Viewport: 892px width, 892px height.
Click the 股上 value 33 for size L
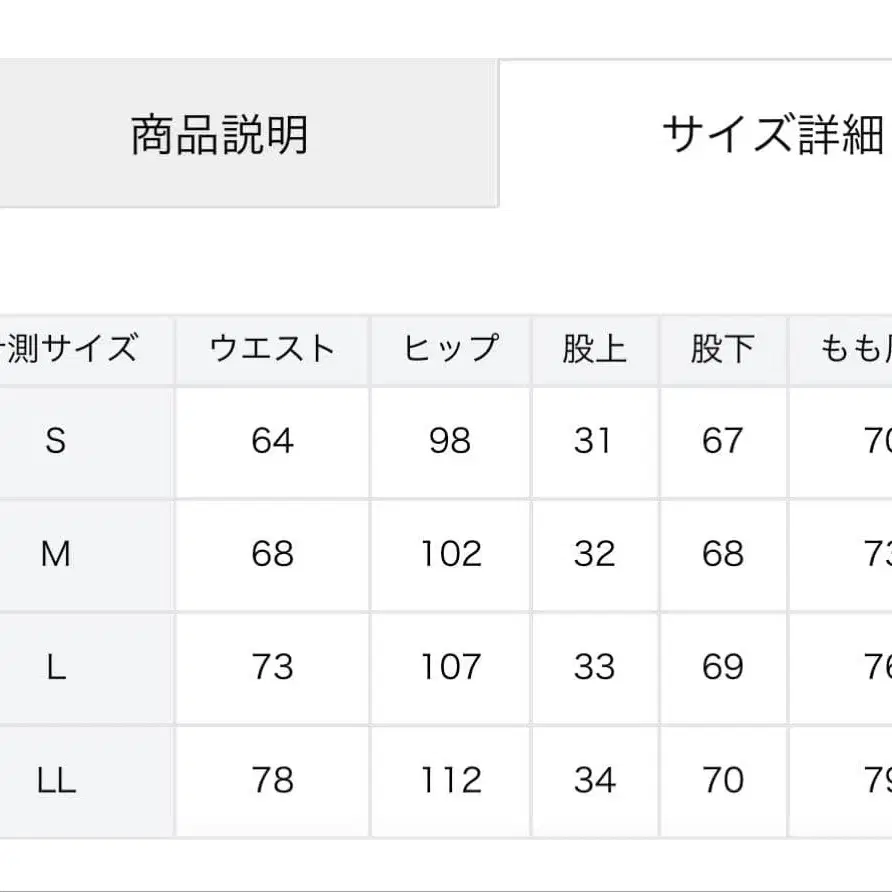point(595,666)
